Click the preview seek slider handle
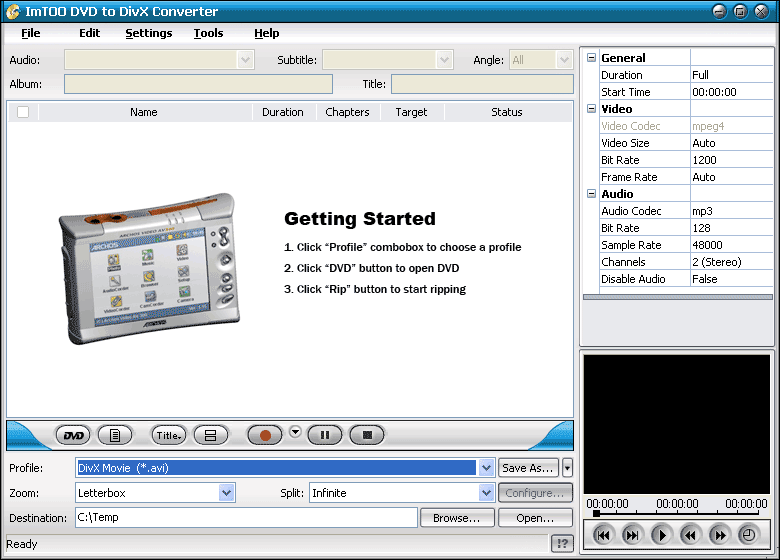The width and height of the screenshot is (780, 560). tap(596, 513)
